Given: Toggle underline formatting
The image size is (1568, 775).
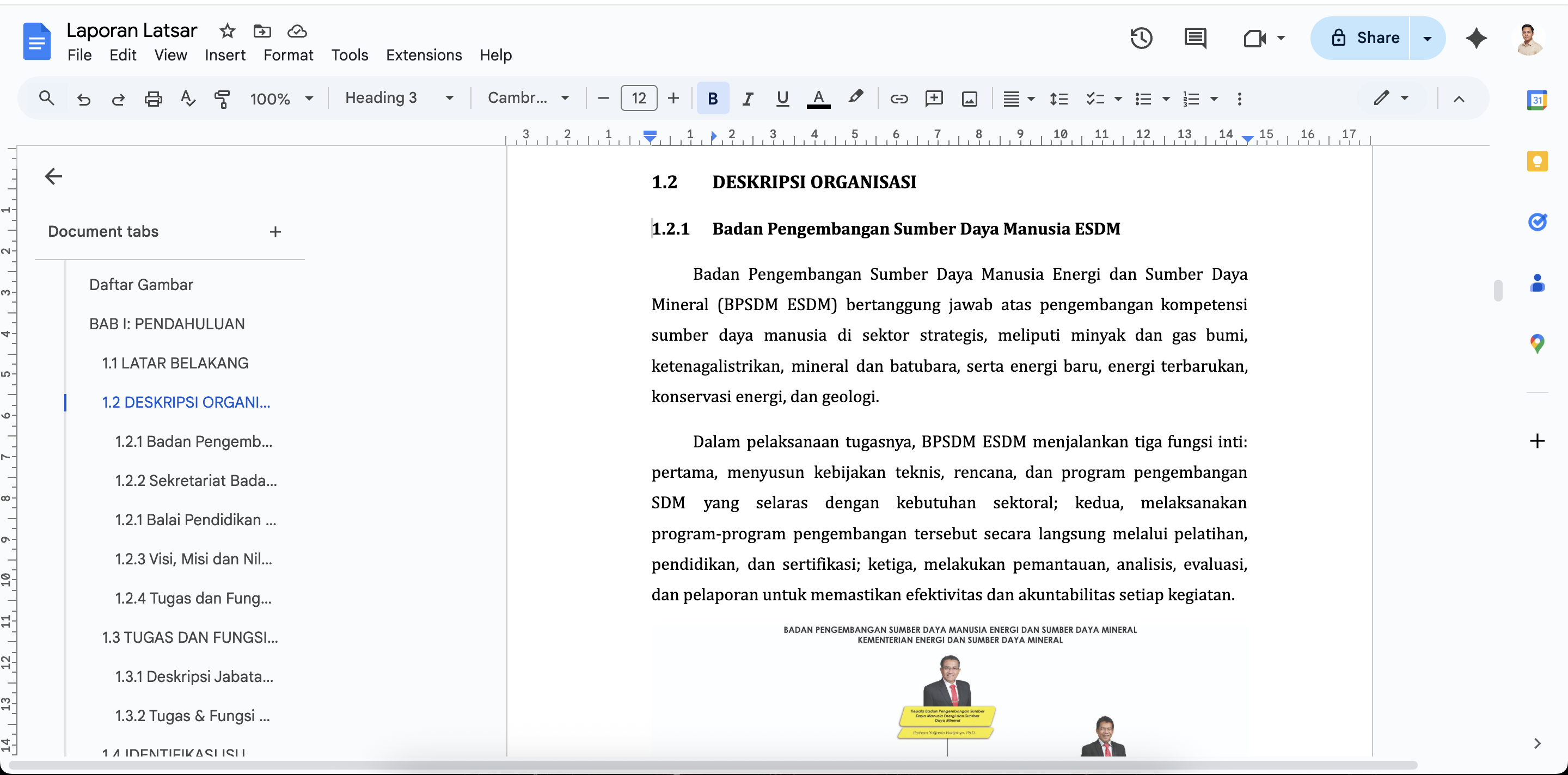Looking at the screenshot, I should coord(782,99).
